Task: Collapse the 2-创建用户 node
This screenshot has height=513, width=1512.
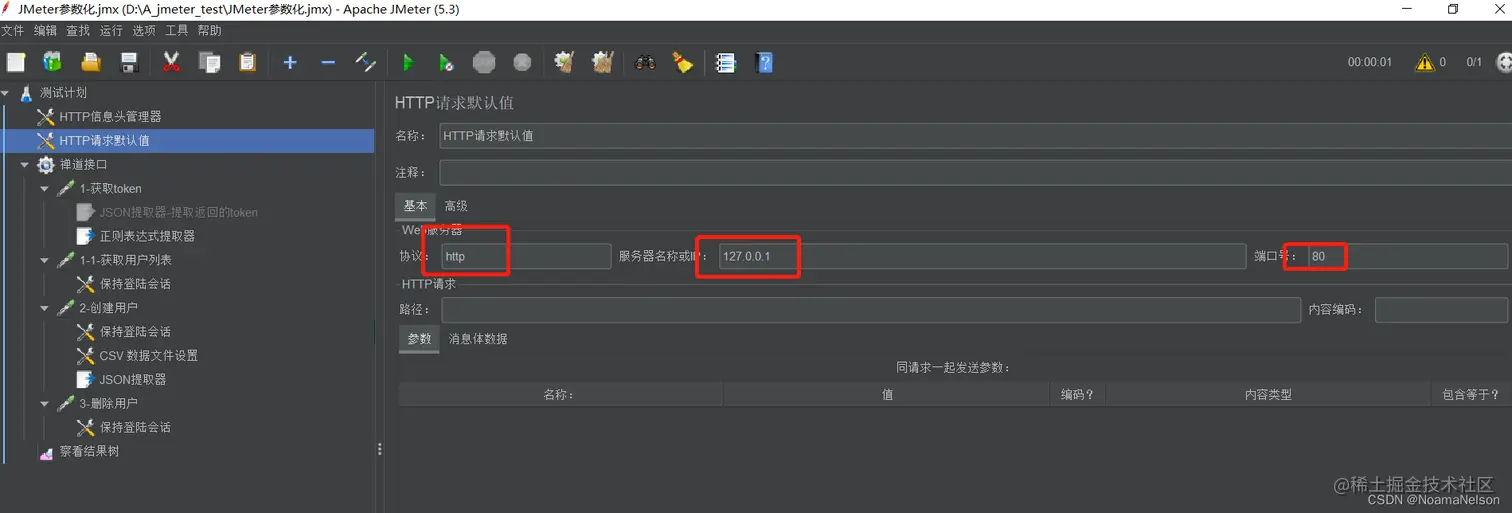Action: click(x=45, y=308)
